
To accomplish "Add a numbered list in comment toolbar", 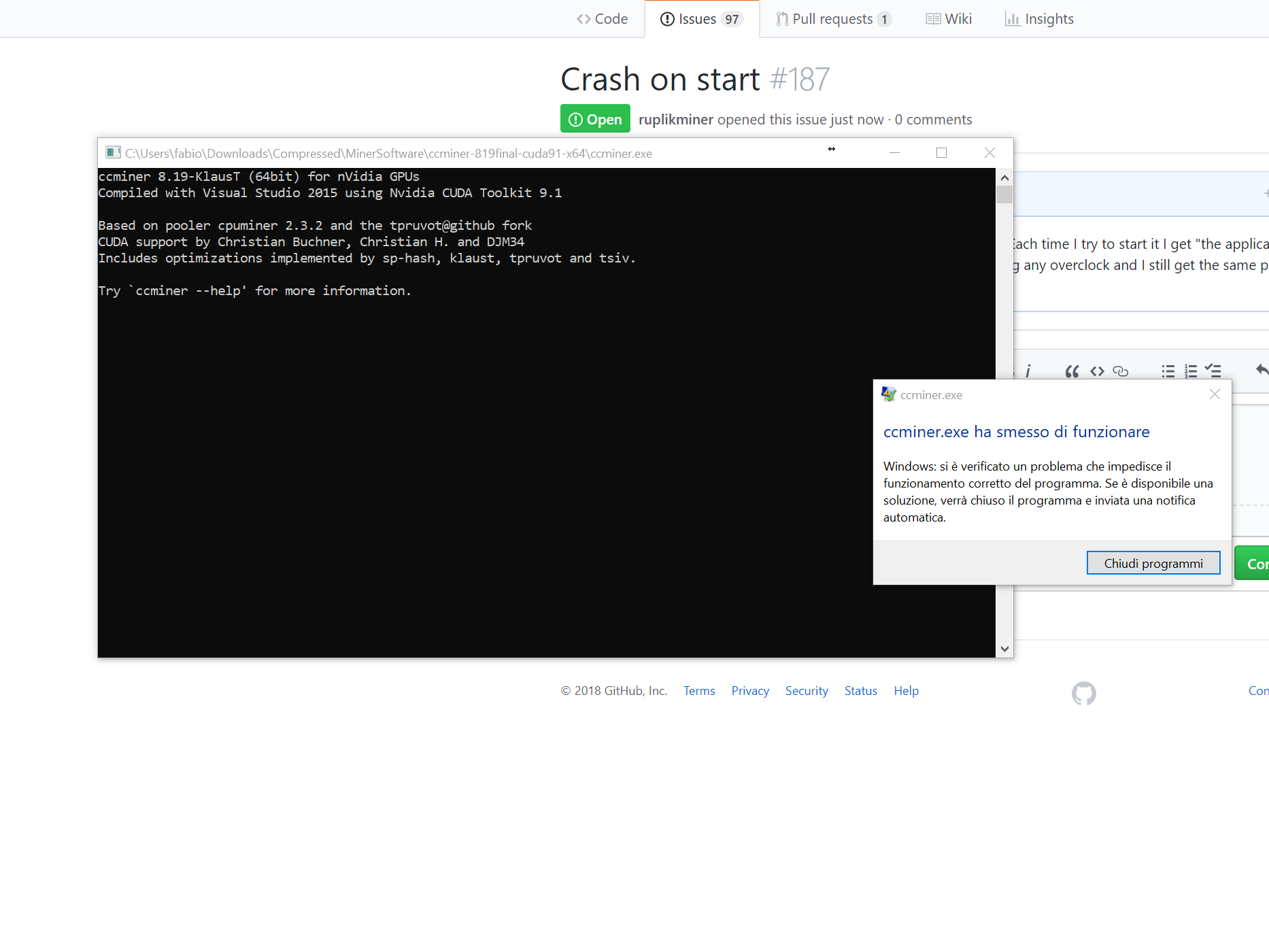I will 1191,371.
